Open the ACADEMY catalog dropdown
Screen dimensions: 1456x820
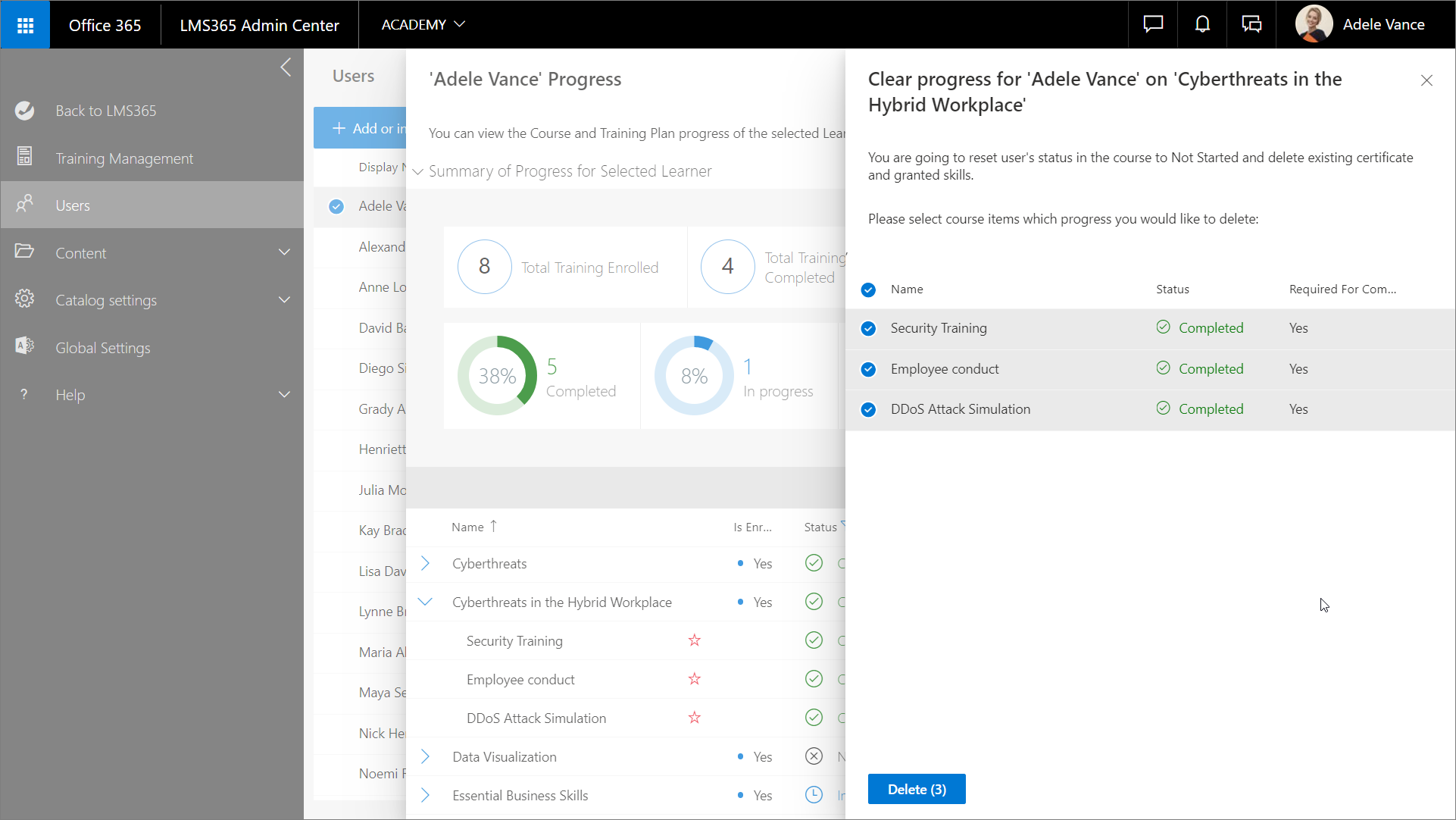click(x=423, y=24)
